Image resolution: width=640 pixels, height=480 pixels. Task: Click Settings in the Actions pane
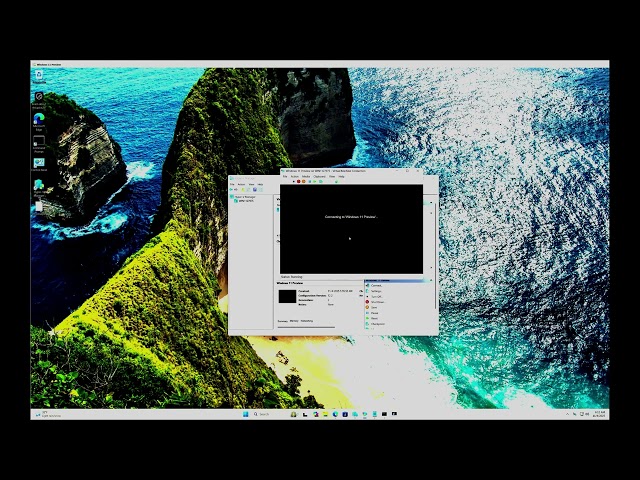click(x=376, y=291)
